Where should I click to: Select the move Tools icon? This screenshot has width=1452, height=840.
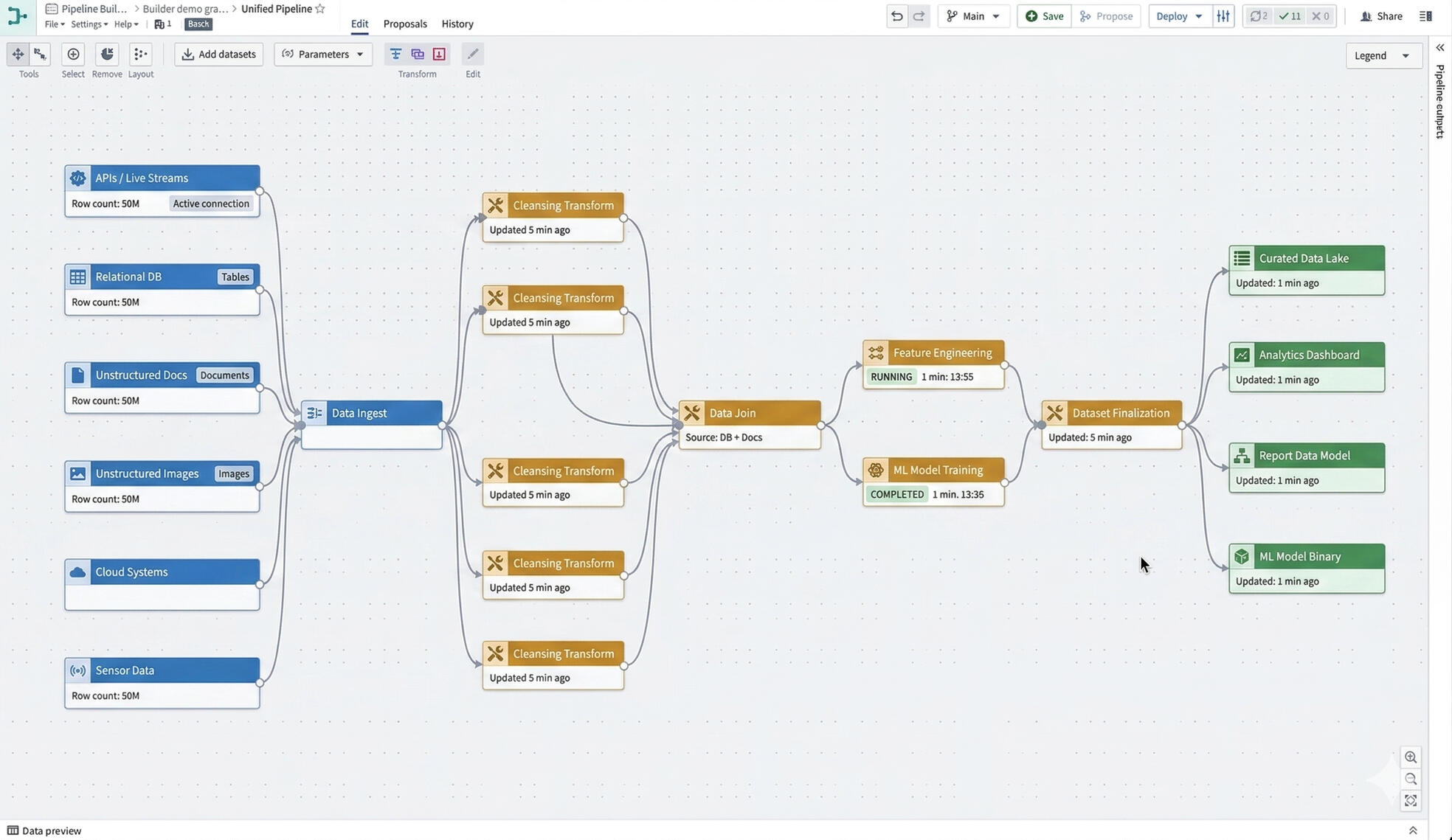(x=18, y=53)
